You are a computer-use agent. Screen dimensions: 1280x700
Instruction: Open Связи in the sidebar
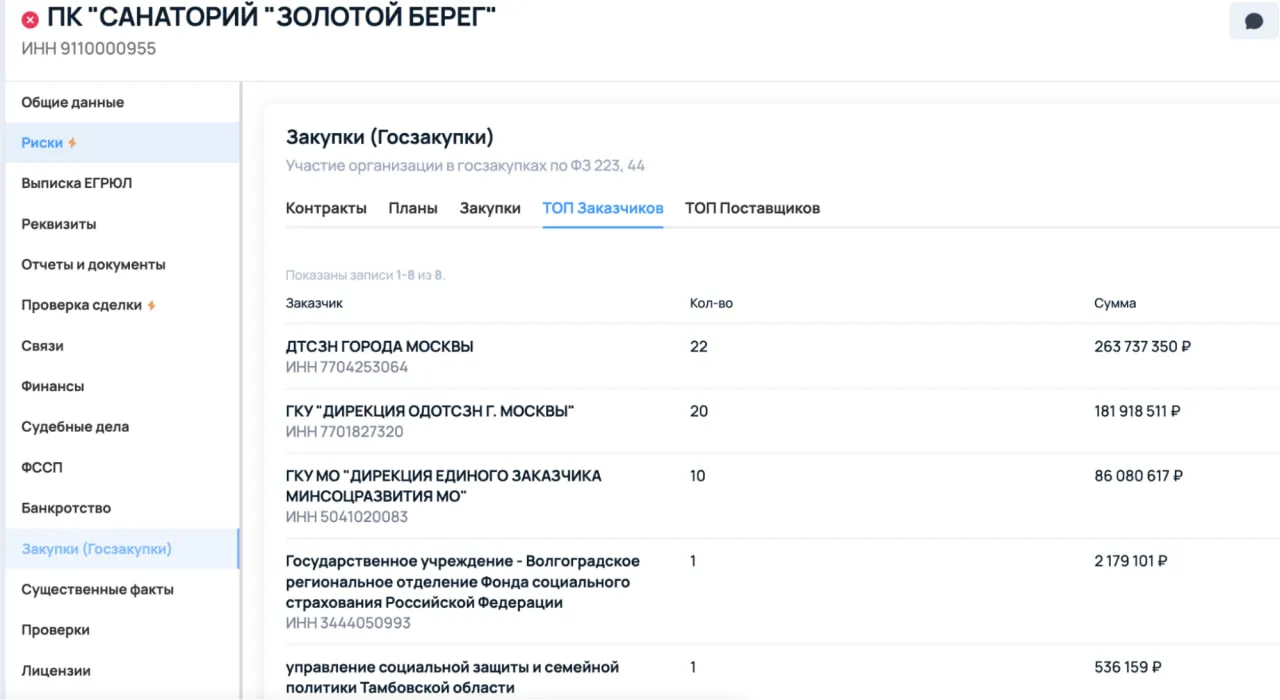(43, 345)
